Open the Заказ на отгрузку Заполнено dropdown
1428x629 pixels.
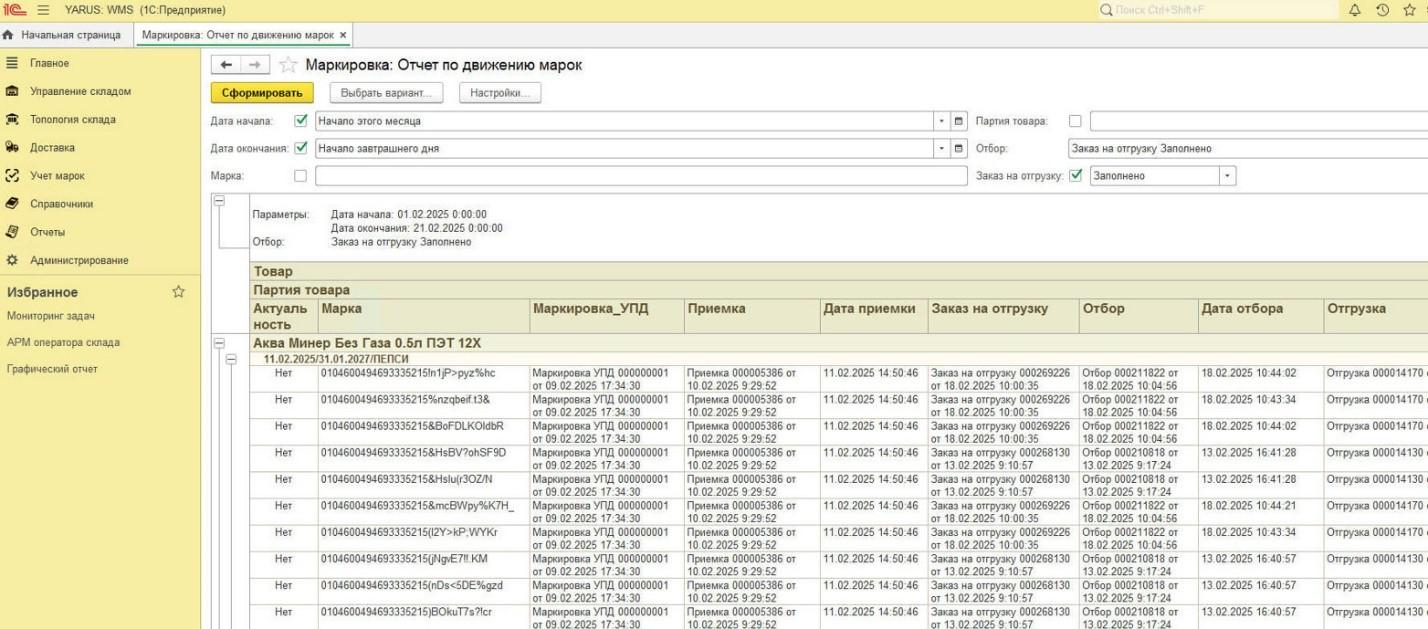point(1228,176)
